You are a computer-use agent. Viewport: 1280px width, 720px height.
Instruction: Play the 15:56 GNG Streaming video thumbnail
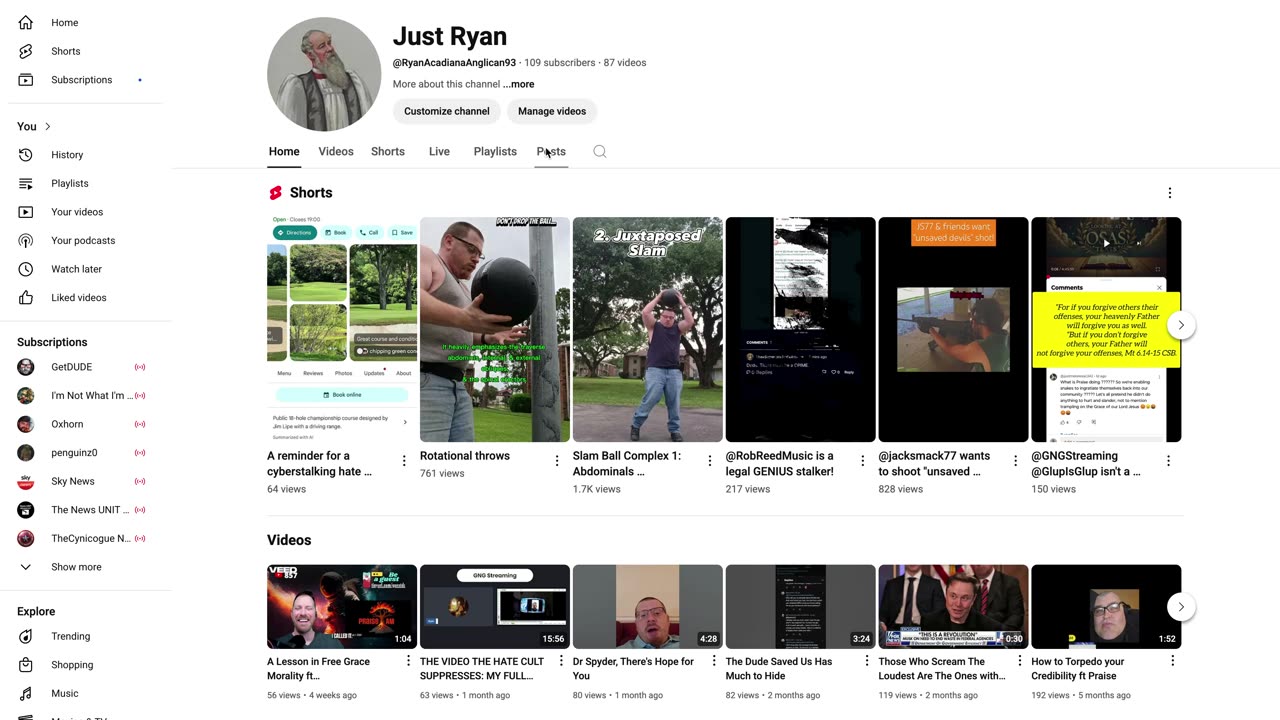coord(495,607)
